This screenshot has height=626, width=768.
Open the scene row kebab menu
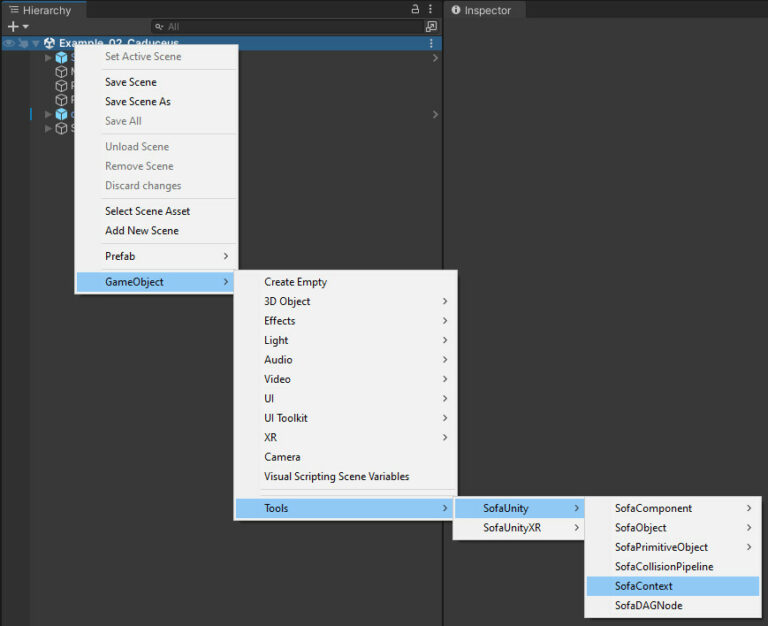point(431,44)
